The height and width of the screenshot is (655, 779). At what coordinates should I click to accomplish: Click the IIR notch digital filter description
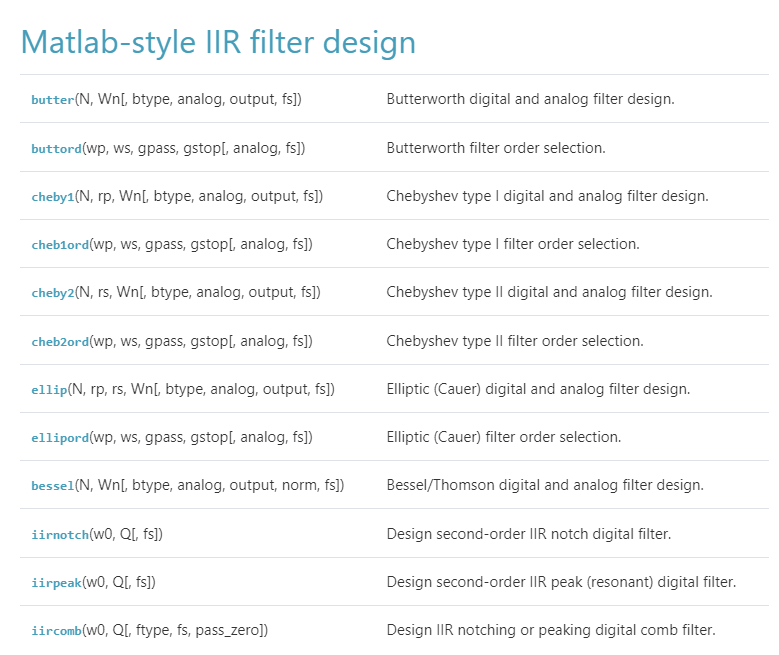point(529,534)
